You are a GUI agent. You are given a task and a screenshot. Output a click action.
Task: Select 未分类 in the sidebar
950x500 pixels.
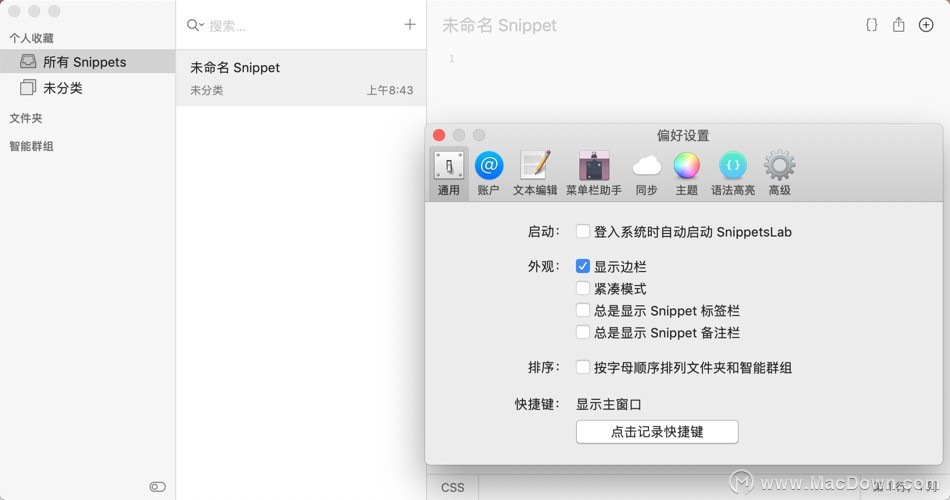tap(88, 88)
